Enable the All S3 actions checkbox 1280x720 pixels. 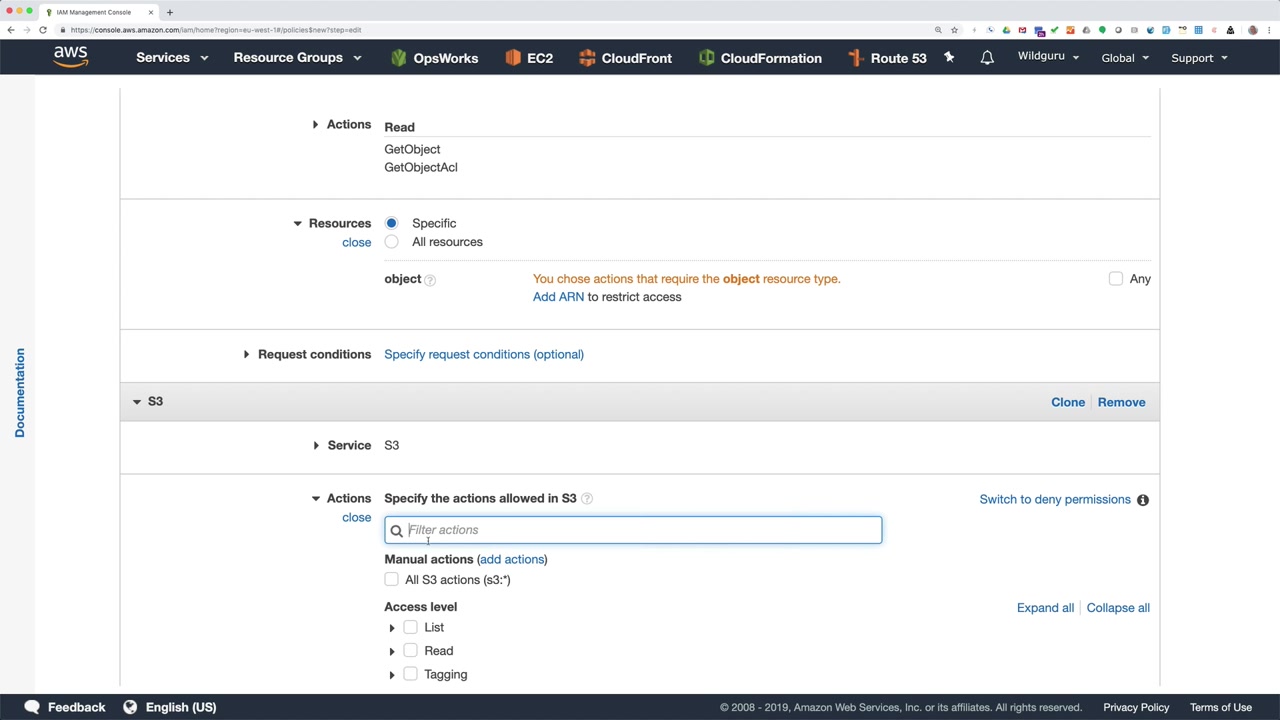point(392,580)
